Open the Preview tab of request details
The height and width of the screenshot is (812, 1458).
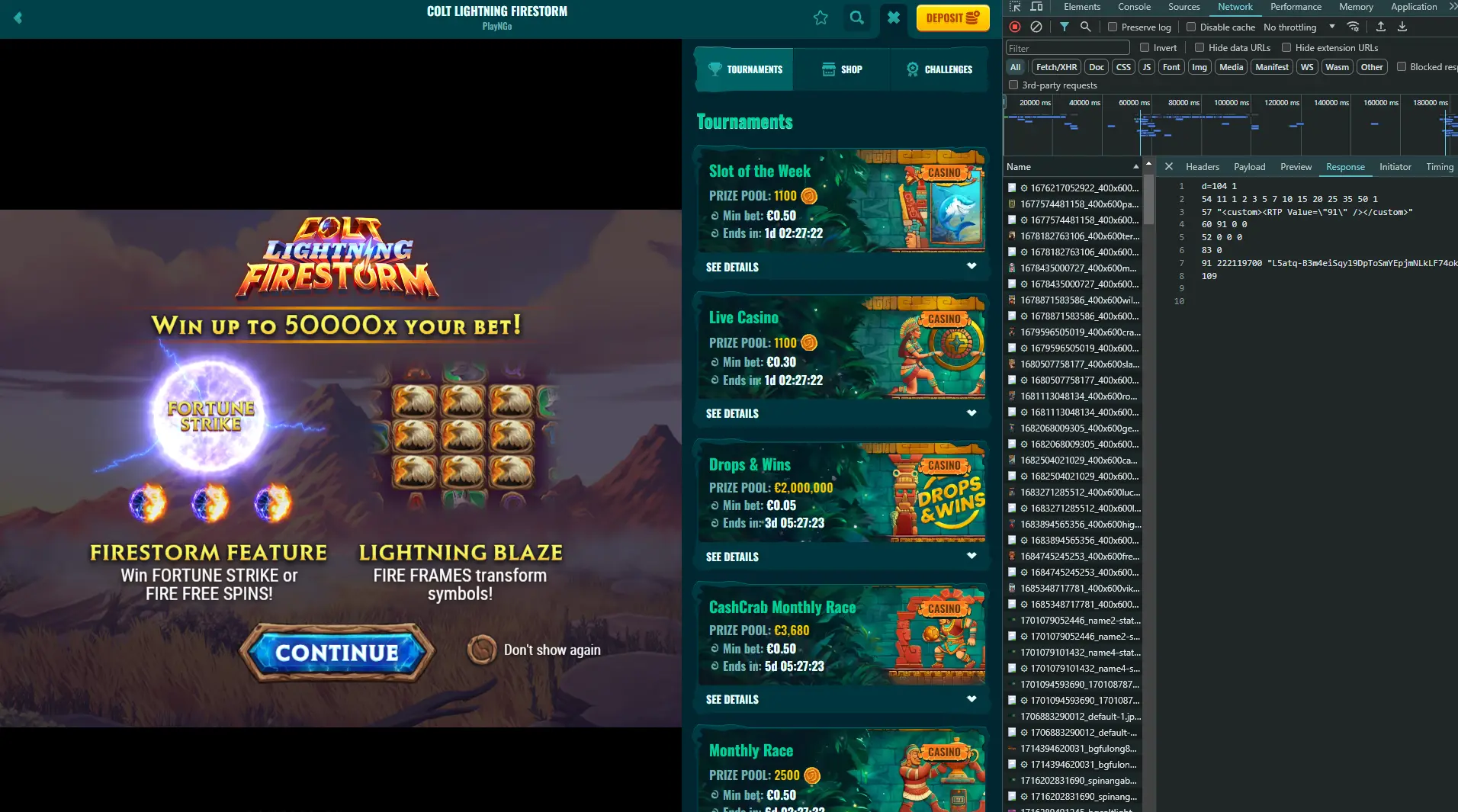(1296, 167)
